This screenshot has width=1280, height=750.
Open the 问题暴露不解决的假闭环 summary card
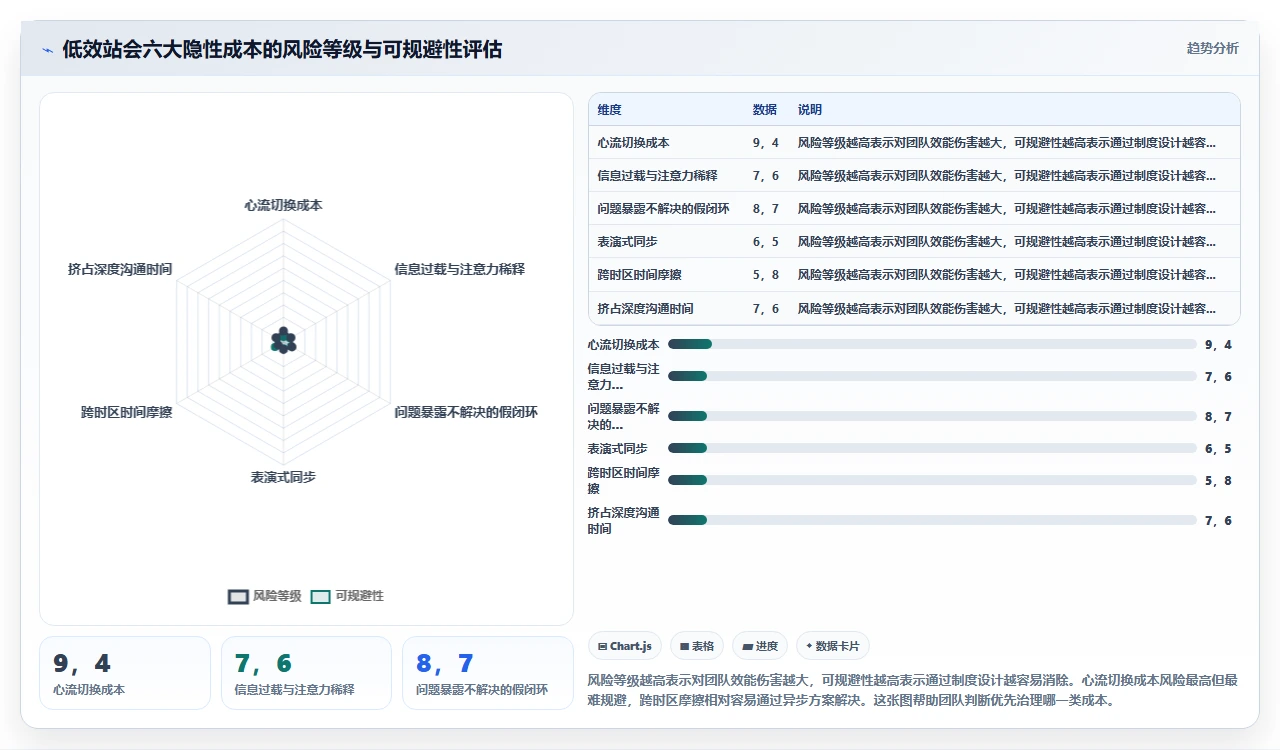pos(487,673)
